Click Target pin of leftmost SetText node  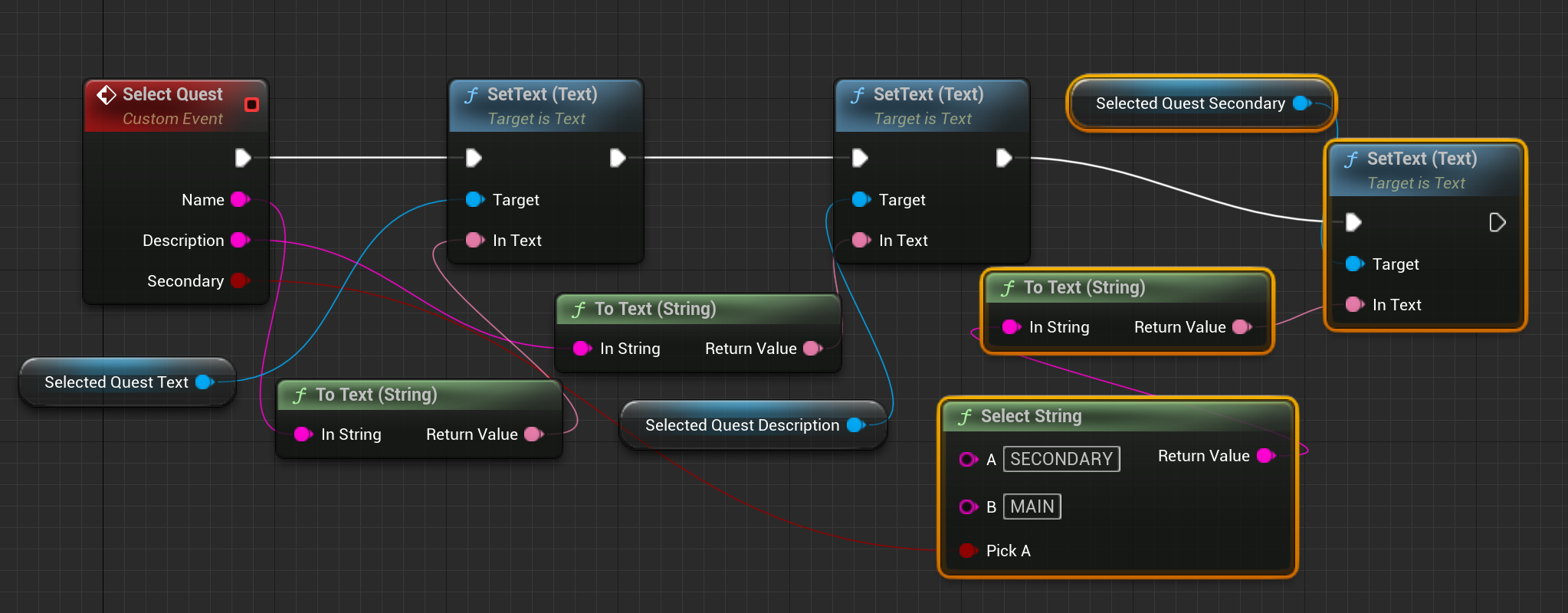coord(475,199)
